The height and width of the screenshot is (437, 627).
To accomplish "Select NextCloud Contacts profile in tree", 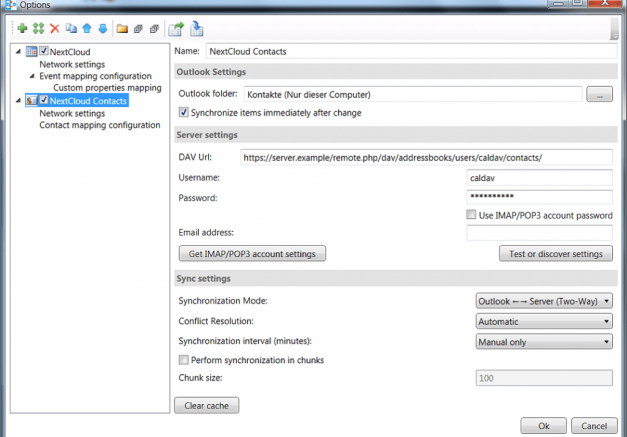I will (x=88, y=101).
